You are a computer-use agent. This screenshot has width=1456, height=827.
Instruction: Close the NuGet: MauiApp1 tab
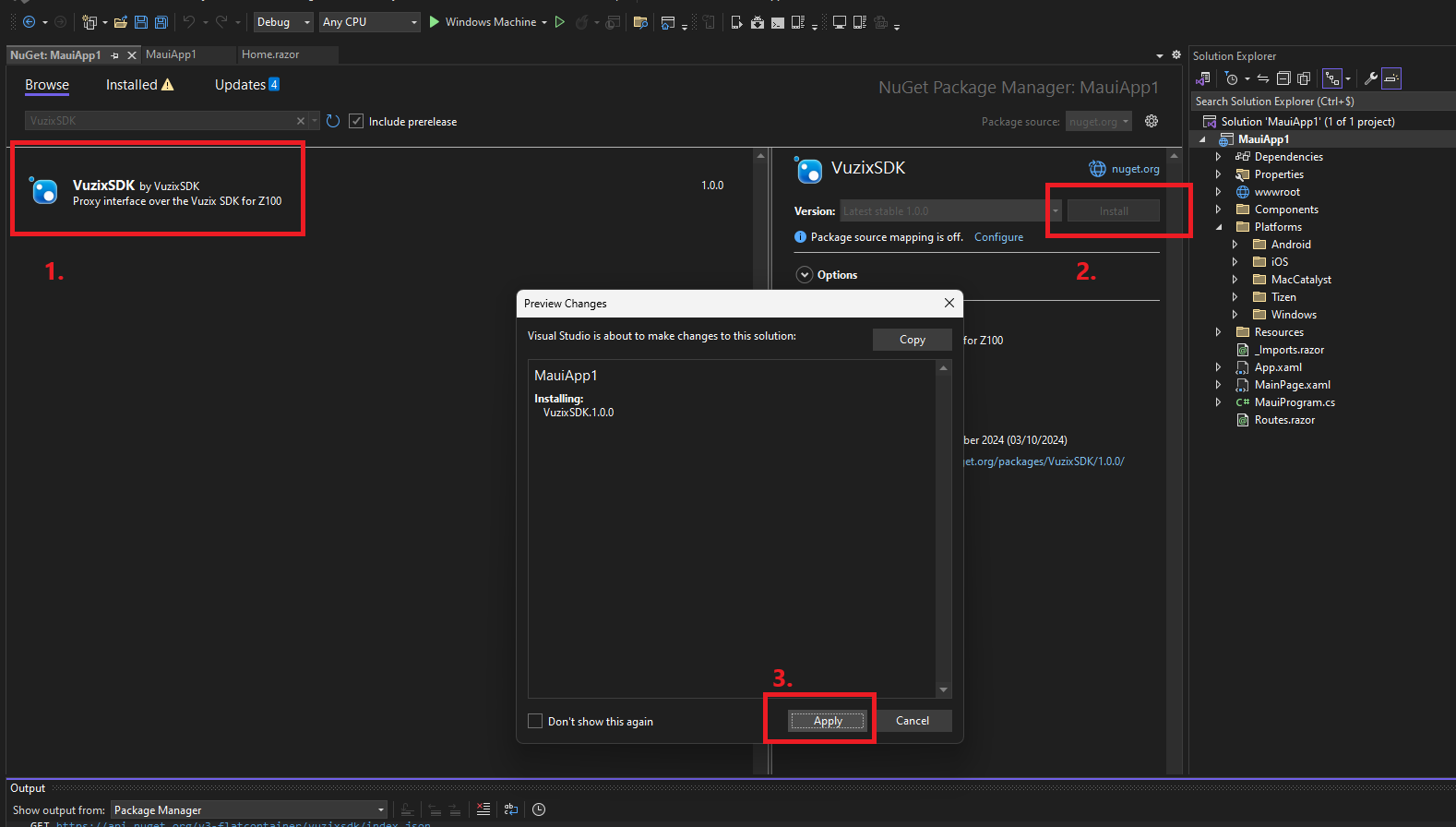131,55
